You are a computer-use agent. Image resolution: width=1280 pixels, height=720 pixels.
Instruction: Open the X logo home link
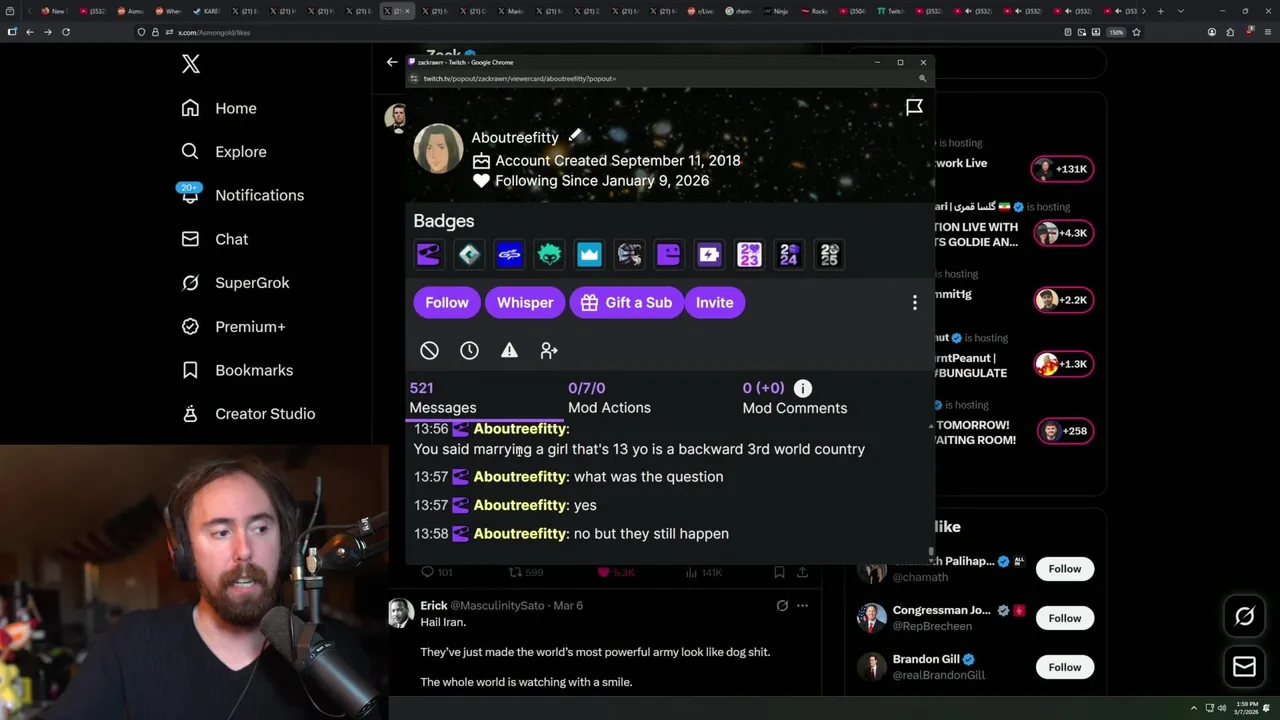click(191, 65)
